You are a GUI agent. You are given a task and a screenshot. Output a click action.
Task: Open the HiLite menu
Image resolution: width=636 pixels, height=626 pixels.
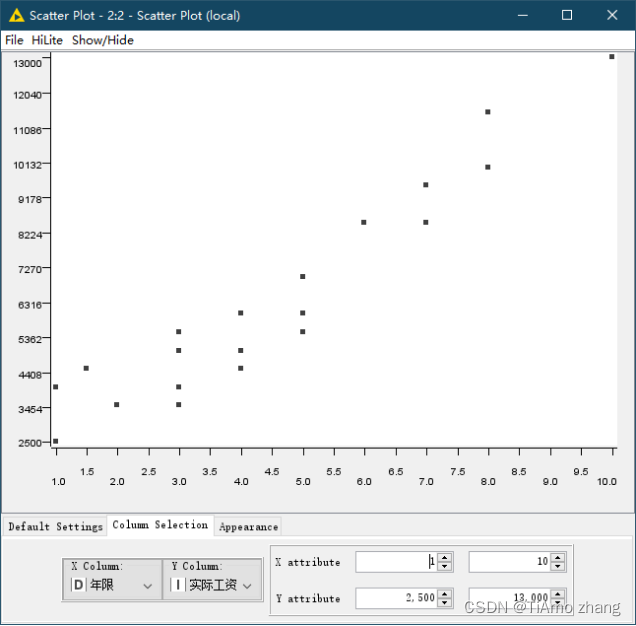(47, 40)
